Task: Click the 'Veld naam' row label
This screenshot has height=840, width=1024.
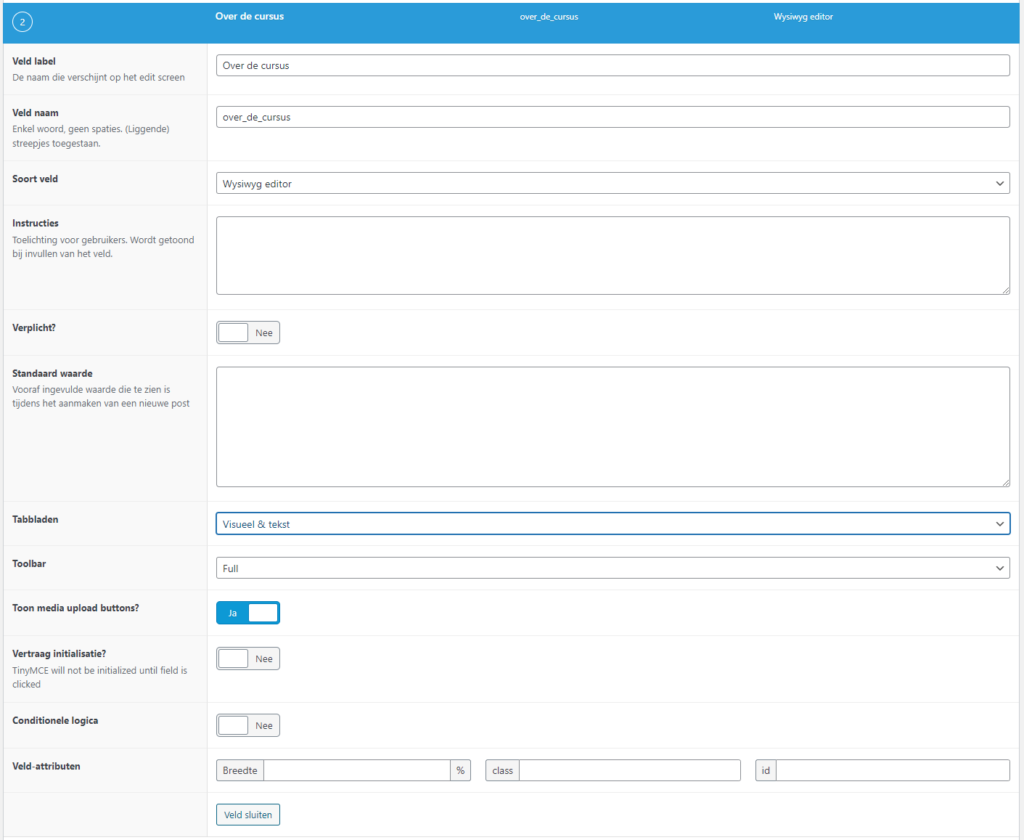Action: tap(35, 112)
